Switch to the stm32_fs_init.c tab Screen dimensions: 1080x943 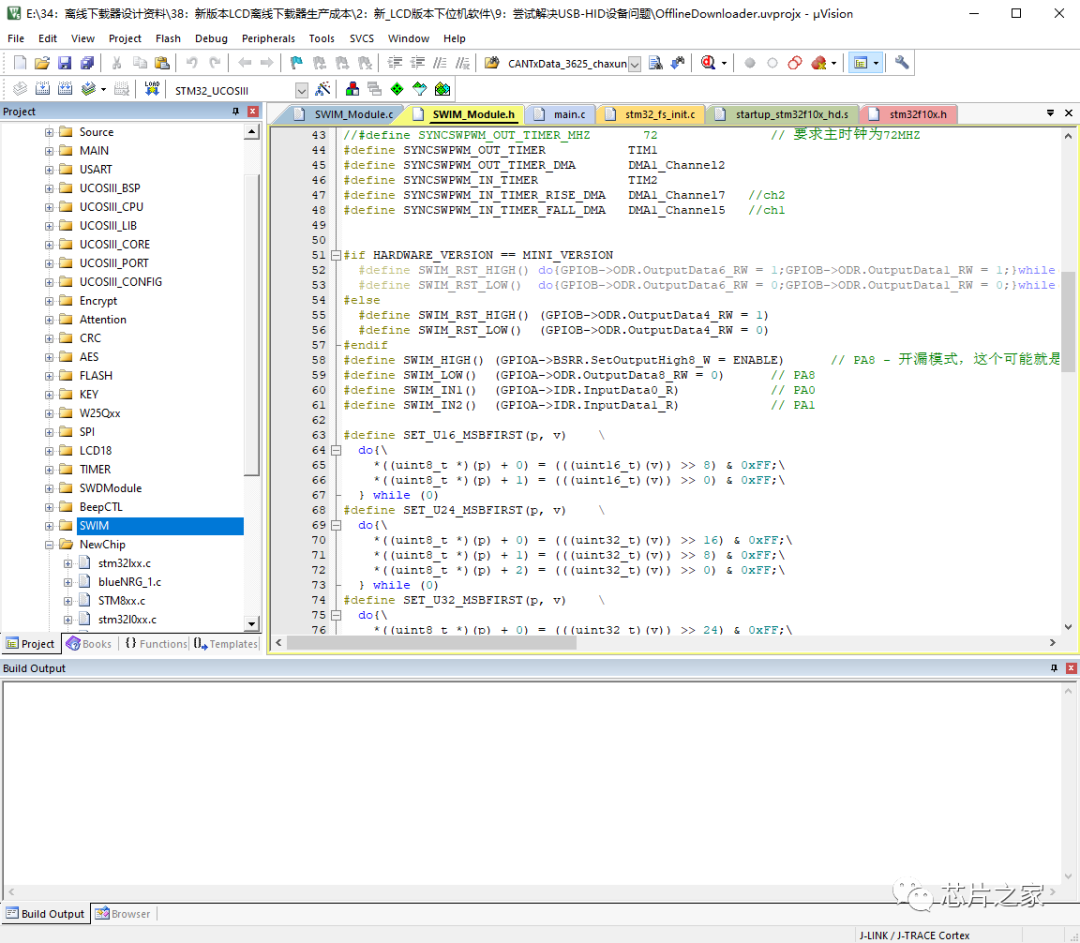click(x=651, y=114)
